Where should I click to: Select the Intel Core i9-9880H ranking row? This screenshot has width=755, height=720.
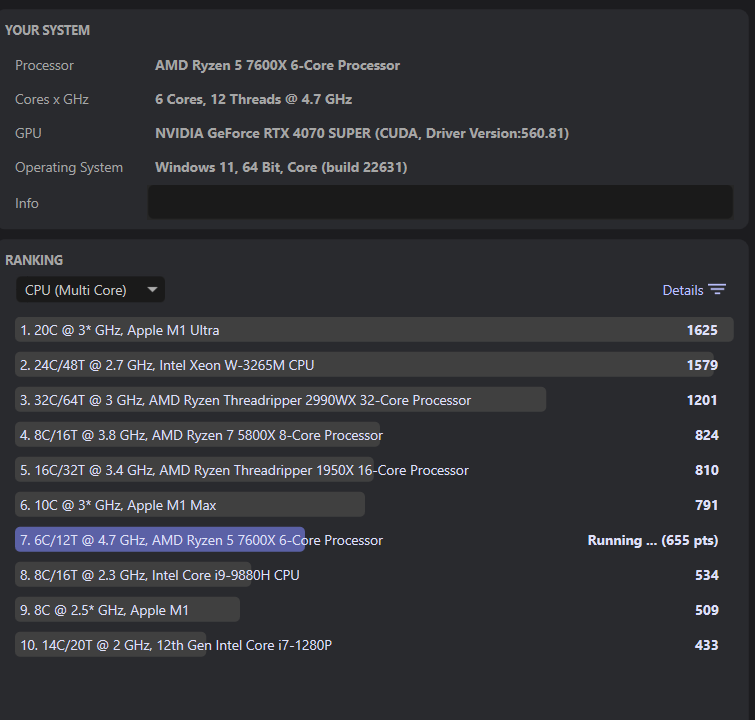tap(374, 575)
